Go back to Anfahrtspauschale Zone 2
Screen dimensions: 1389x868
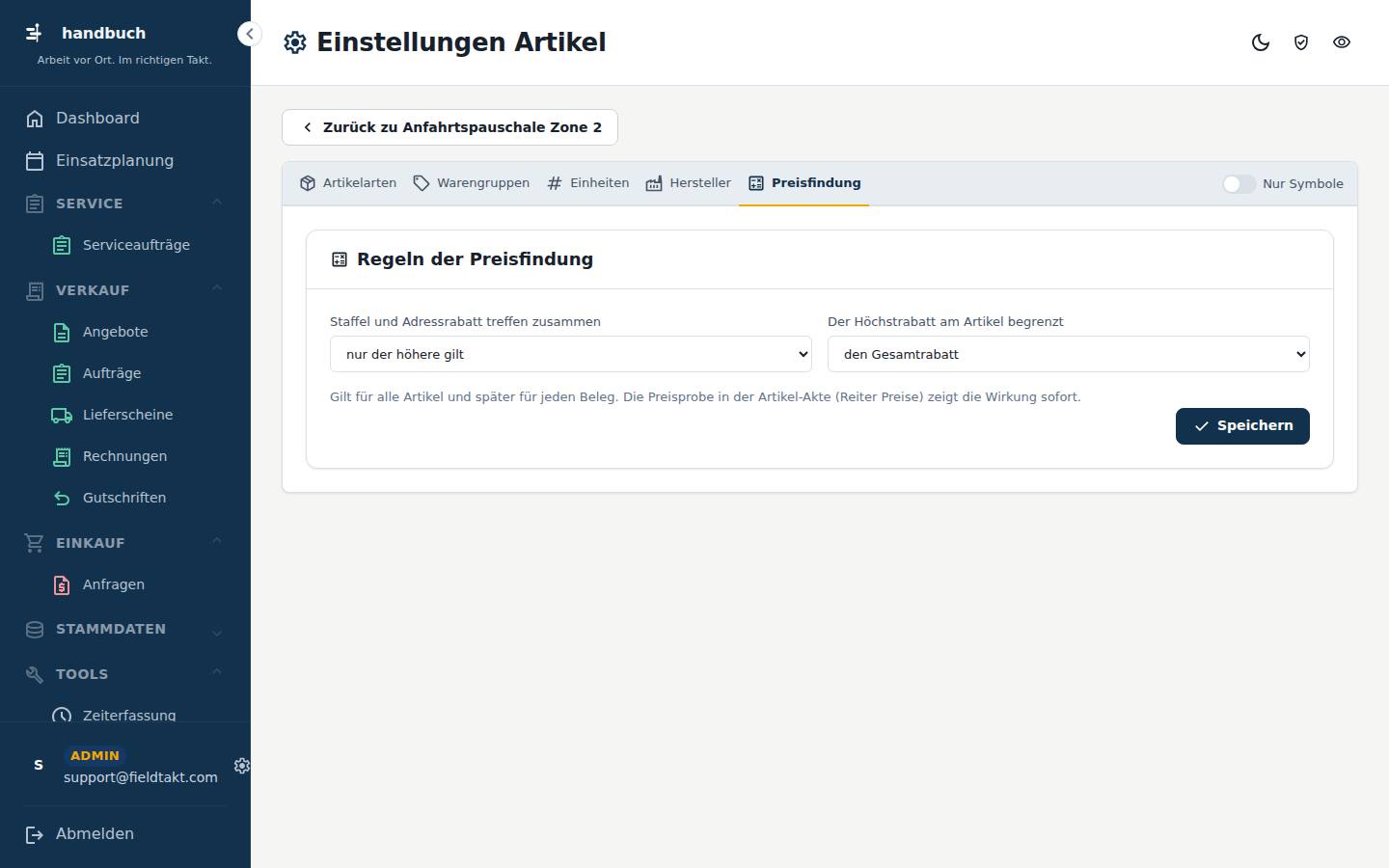(x=449, y=127)
